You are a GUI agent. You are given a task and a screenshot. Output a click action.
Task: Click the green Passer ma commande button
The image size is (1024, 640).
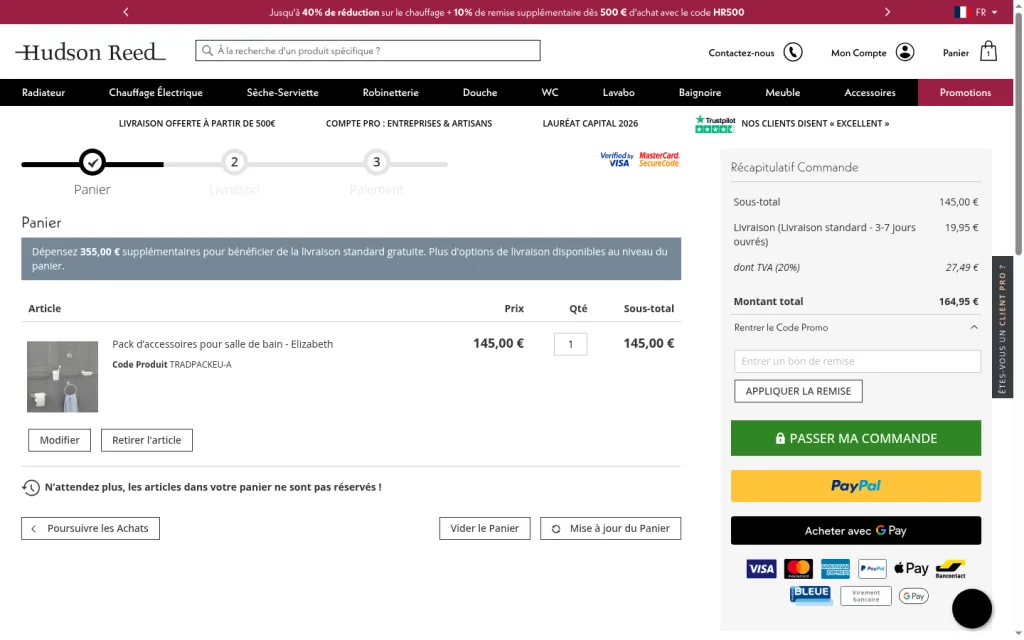tap(856, 438)
